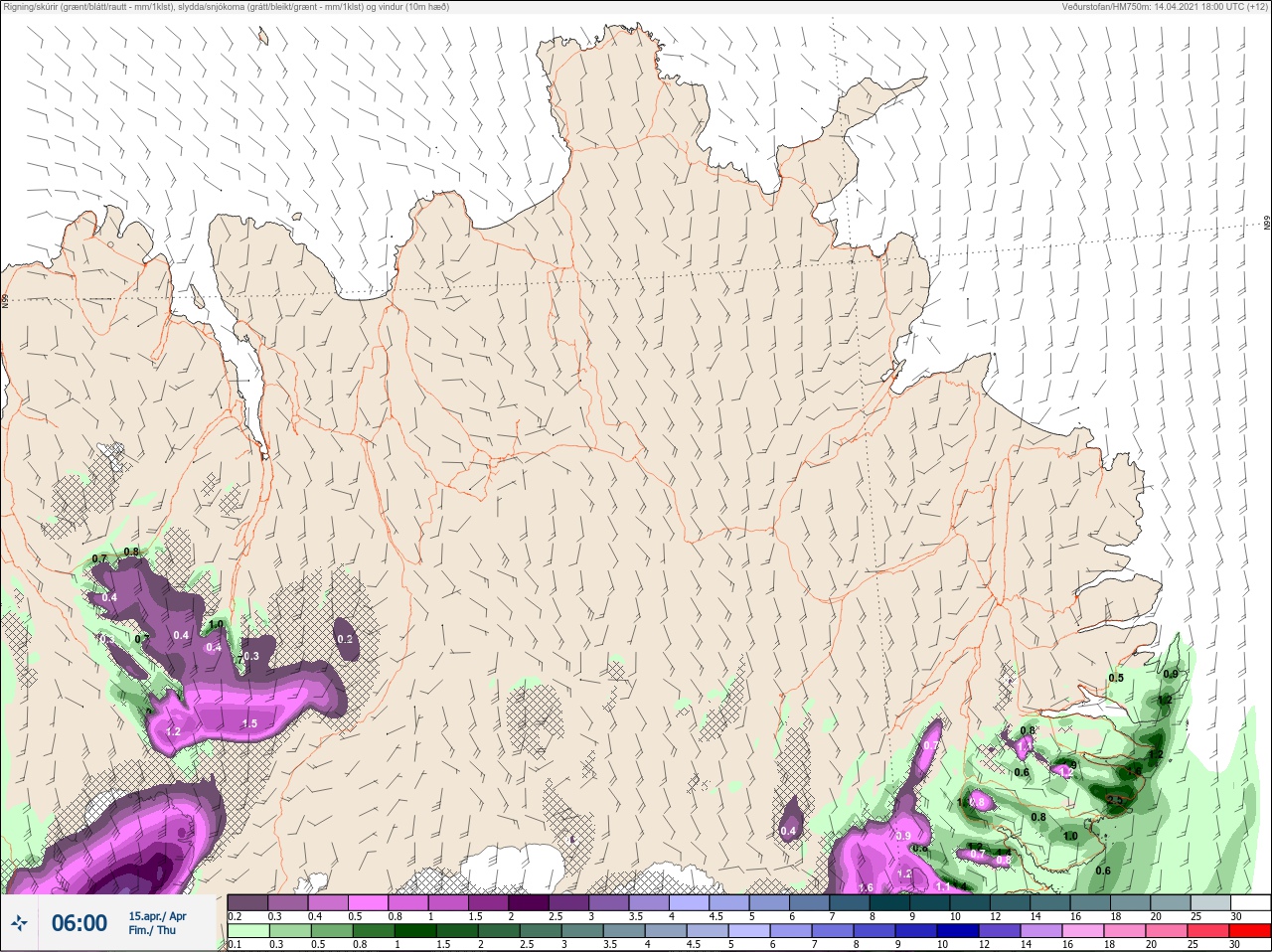Image resolution: width=1272 pixels, height=952 pixels.
Task: Click the N99 label at left map edge
Action: [5, 300]
